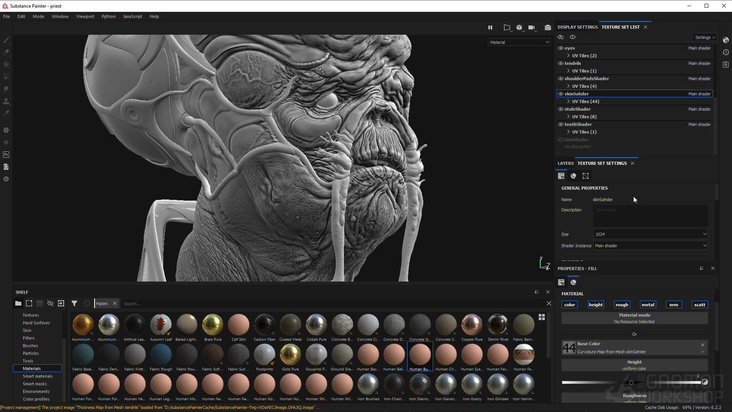Click the color picker icon beside Height slider
Image resolution: width=732 pixels, height=412 pixels.
pyautogui.click(x=704, y=382)
